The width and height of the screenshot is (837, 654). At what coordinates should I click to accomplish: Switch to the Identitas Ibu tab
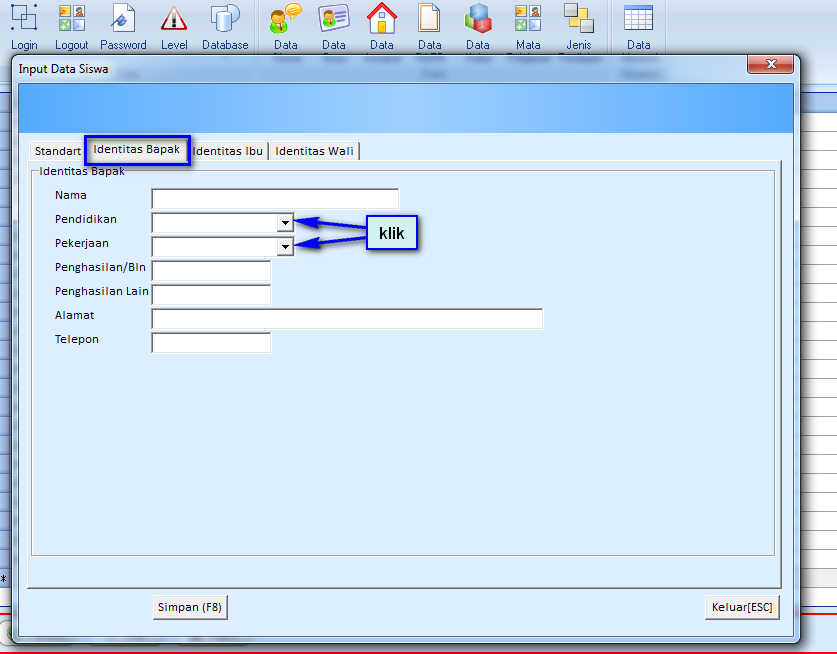(228, 151)
